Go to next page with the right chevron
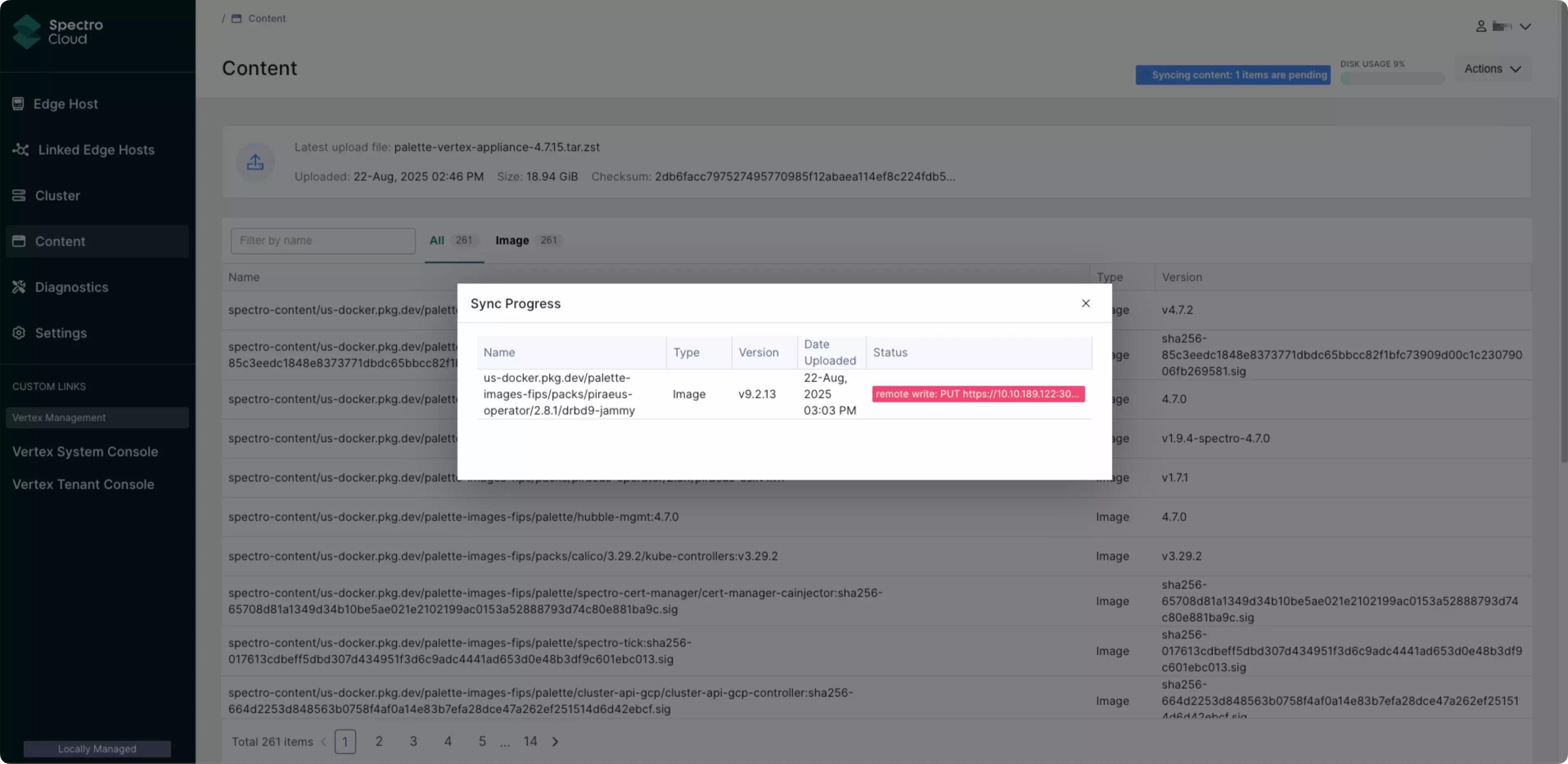This screenshot has width=1568, height=764. click(554, 742)
